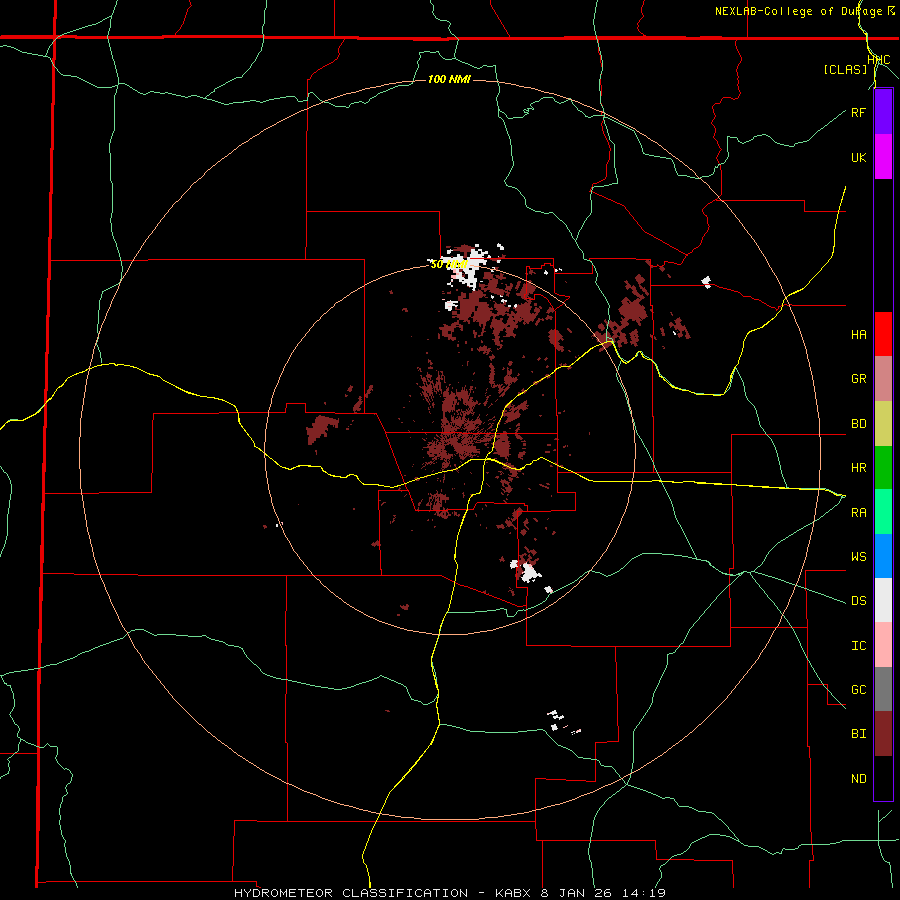Select the light pink IC legend swatch

[883, 645]
